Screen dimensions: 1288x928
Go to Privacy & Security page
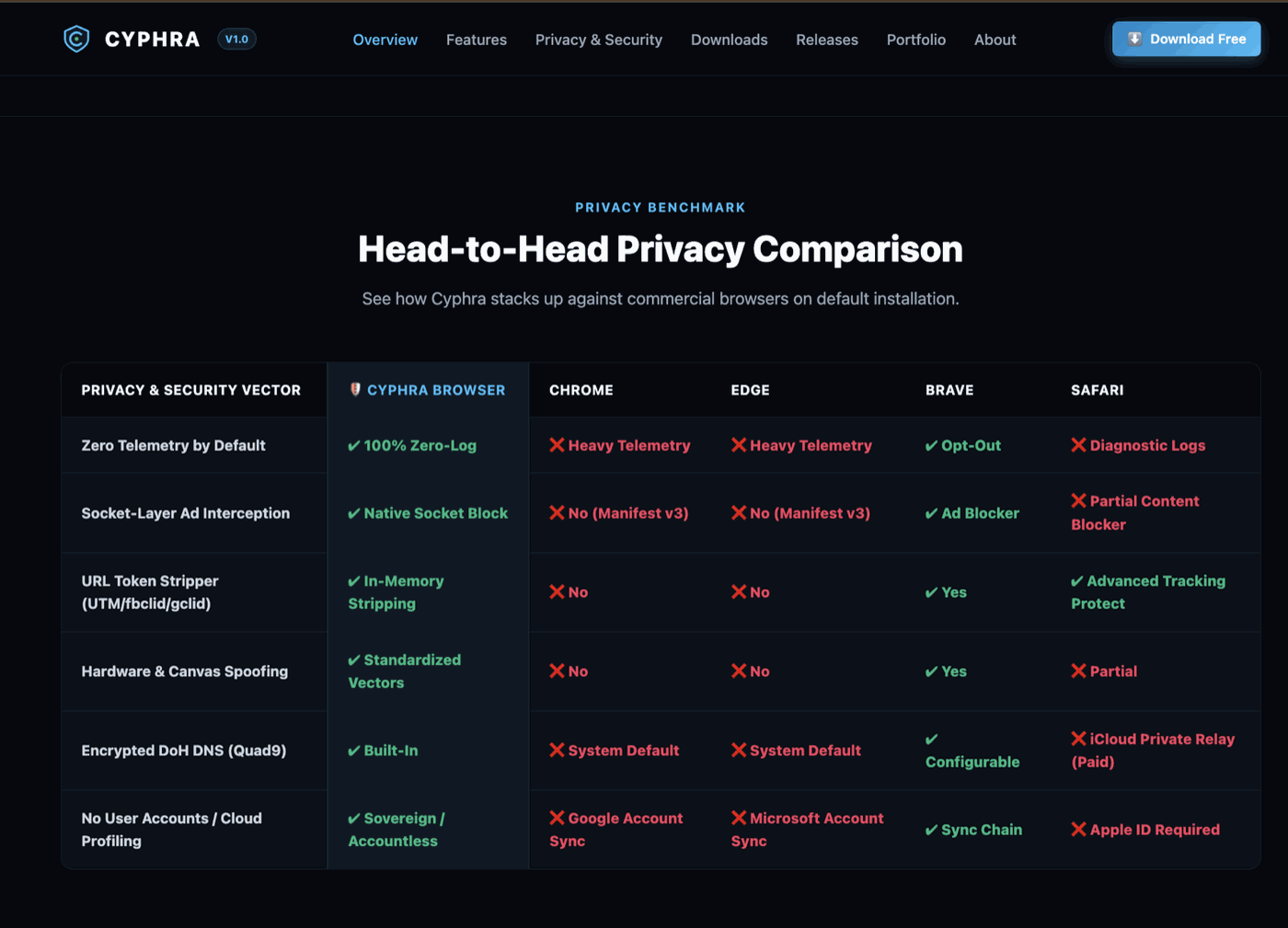599,40
